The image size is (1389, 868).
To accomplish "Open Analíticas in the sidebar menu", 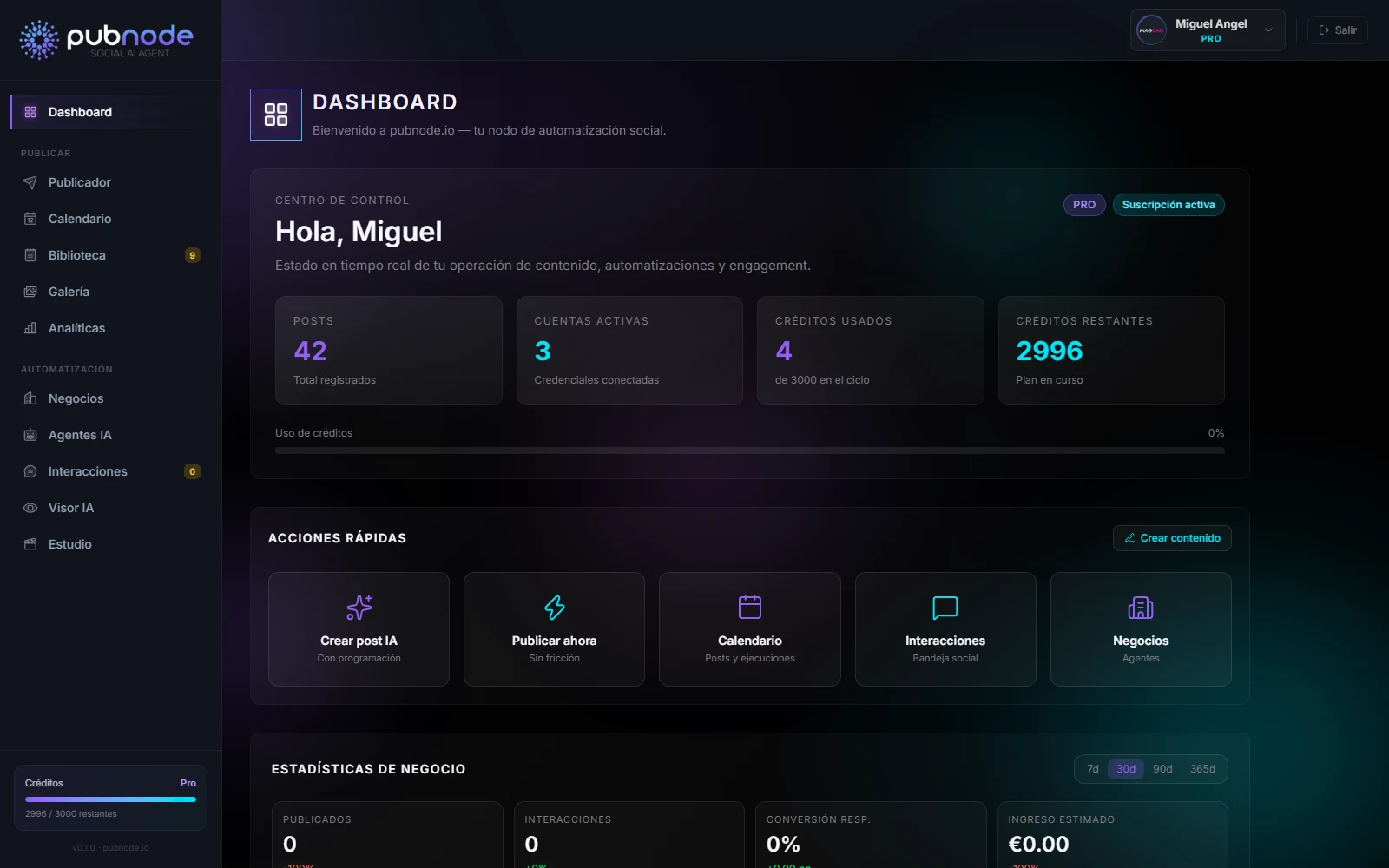I will tap(110, 328).
